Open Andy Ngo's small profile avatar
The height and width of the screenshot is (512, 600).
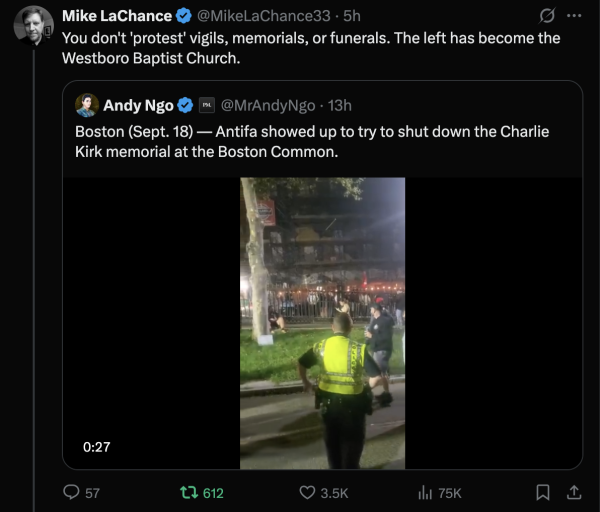(x=87, y=105)
